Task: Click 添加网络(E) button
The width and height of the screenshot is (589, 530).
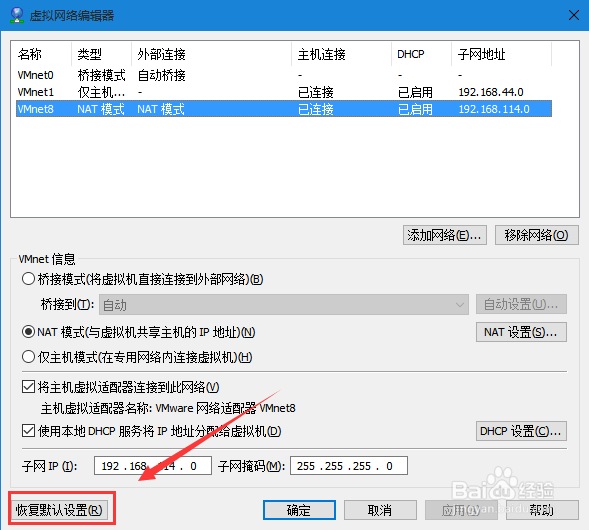Action: click(x=445, y=235)
